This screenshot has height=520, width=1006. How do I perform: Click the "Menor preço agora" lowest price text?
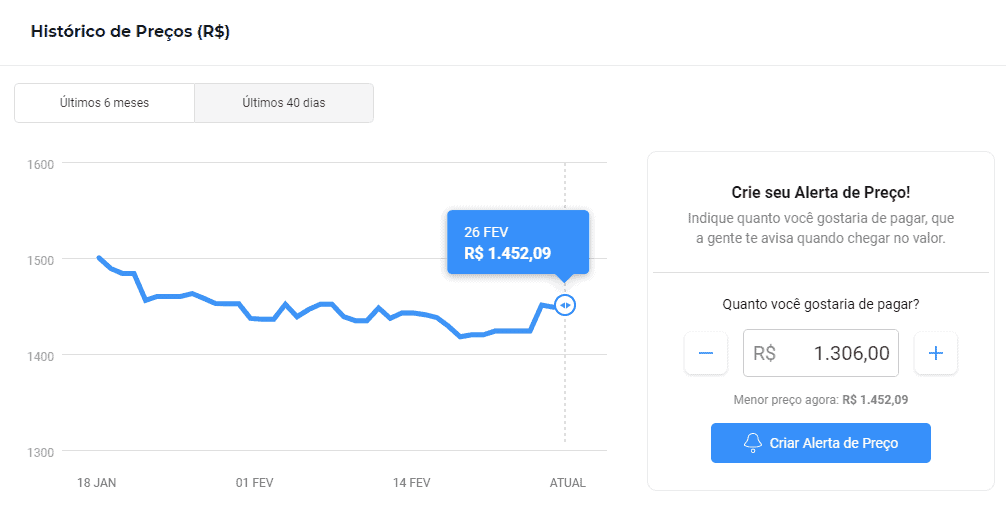[820, 400]
